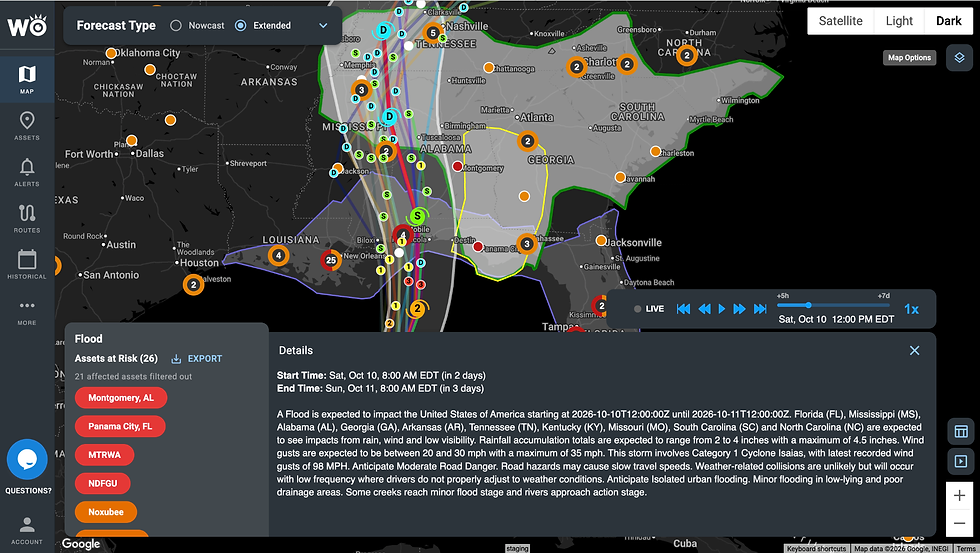Image resolution: width=980 pixels, height=553 pixels.
Task: Open the More menu in sidebar
Action: point(27,311)
